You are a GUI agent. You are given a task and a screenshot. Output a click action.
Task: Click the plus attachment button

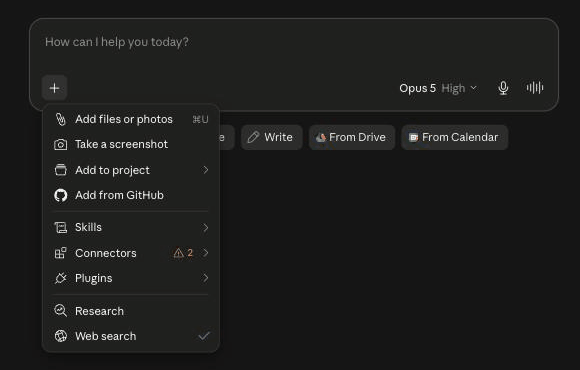click(x=54, y=88)
